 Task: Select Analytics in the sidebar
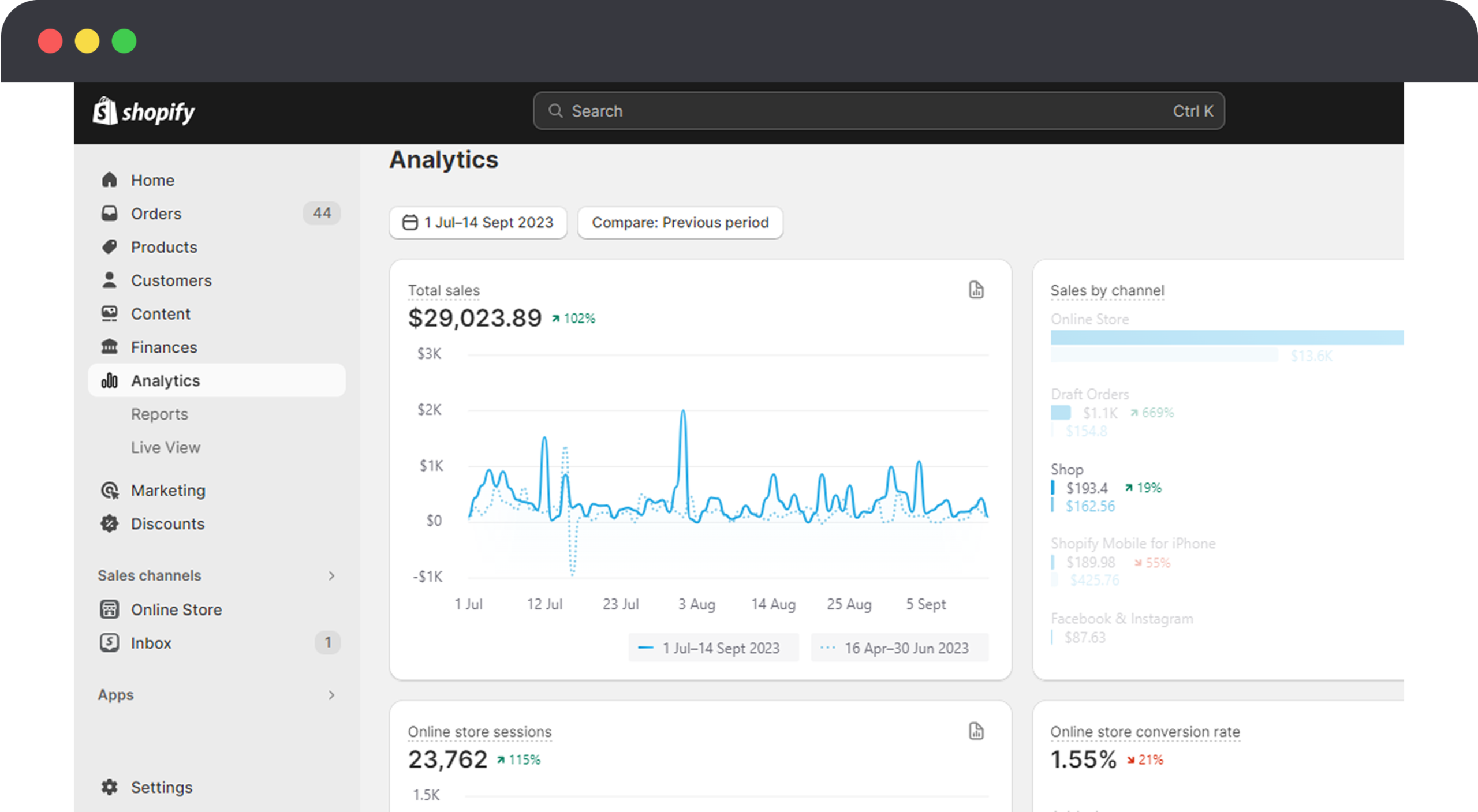tap(217, 381)
